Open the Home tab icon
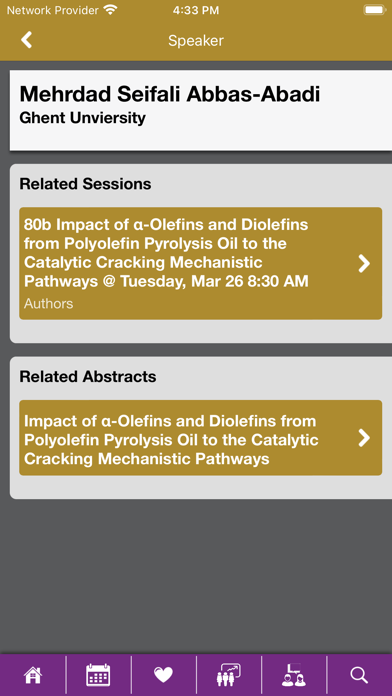392x696 pixels. pos(33,675)
